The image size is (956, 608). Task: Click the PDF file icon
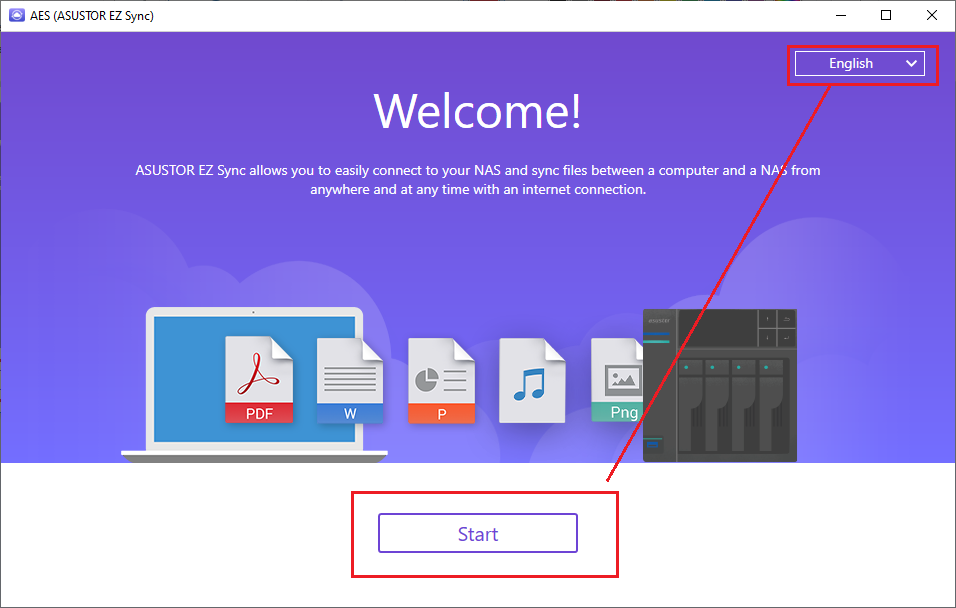[259, 379]
